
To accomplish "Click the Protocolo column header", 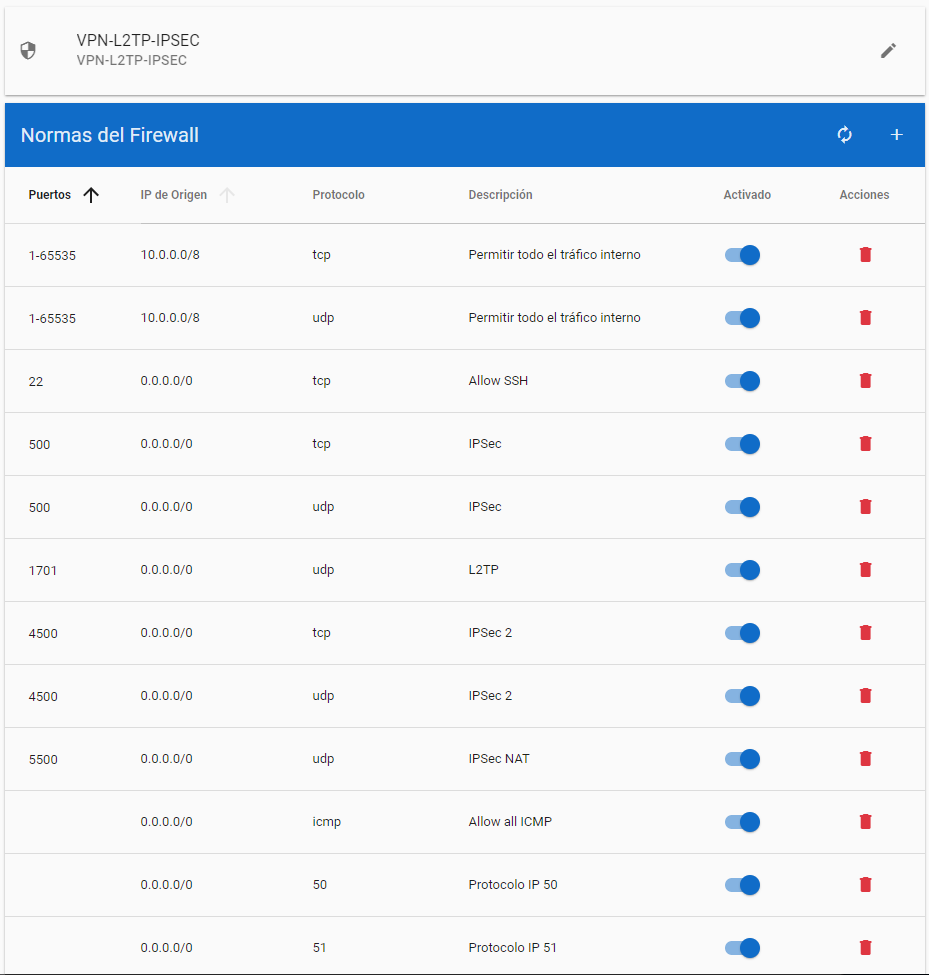I will tap(338, 195).
